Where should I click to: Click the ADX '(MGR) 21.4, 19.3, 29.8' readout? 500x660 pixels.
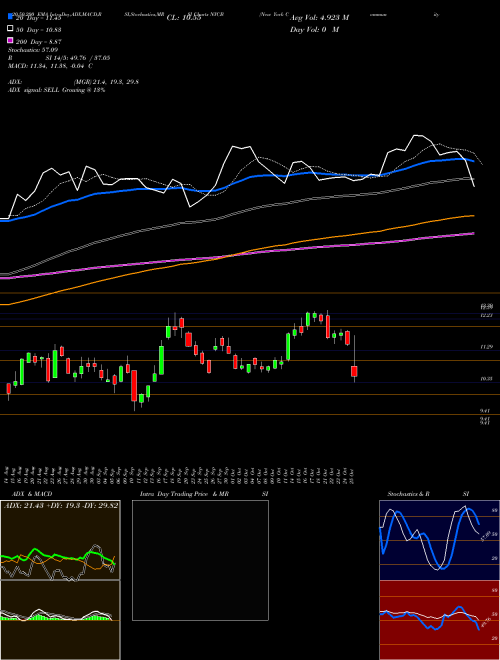tap(106, 82)
